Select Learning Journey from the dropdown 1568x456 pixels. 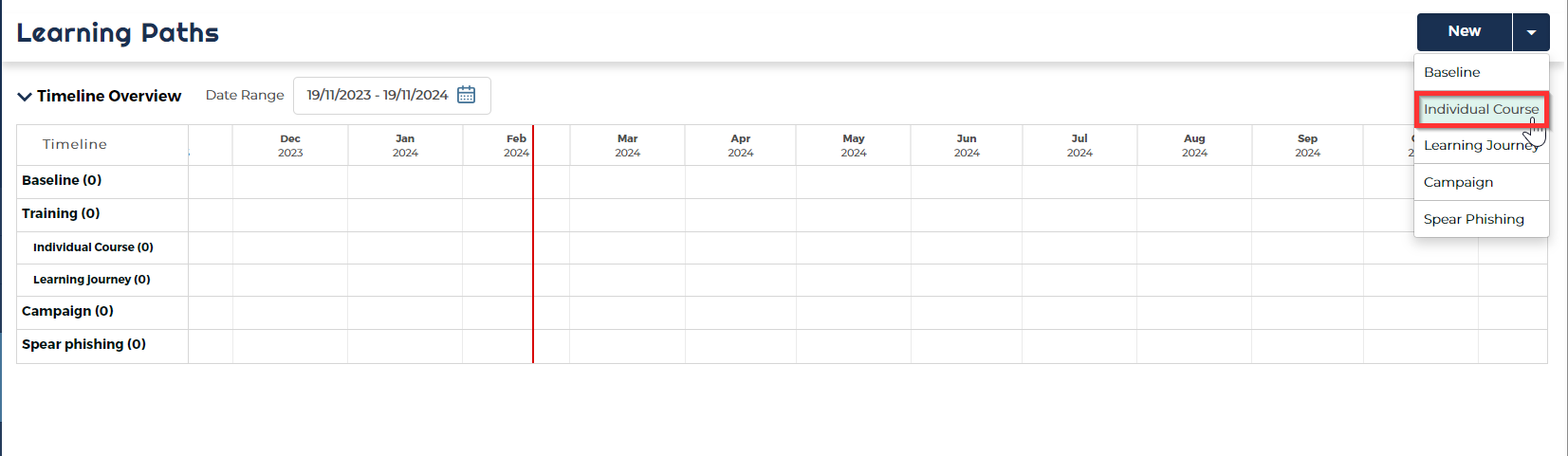point(1478,145)
